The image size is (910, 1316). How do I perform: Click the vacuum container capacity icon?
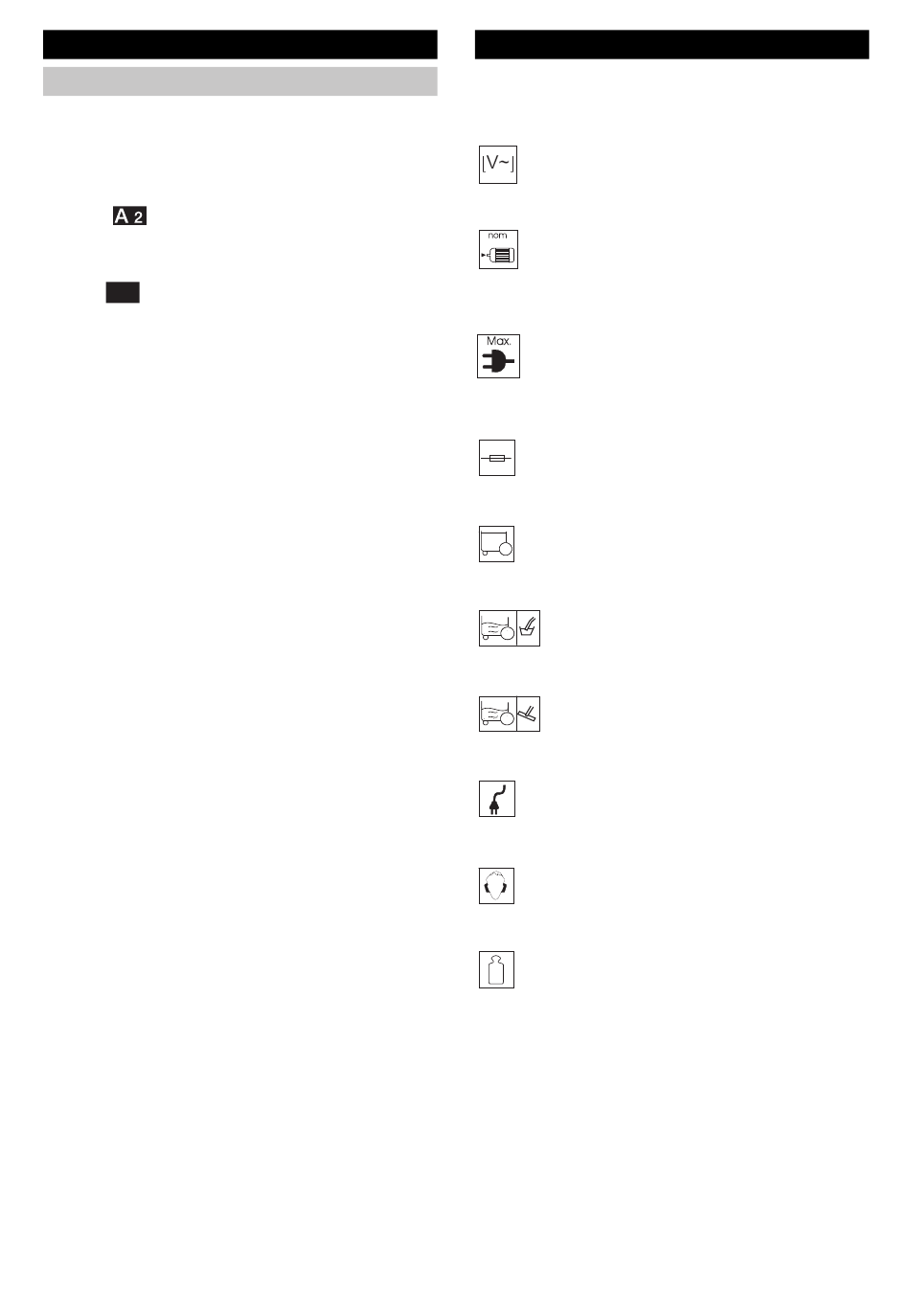coord(497,544)
